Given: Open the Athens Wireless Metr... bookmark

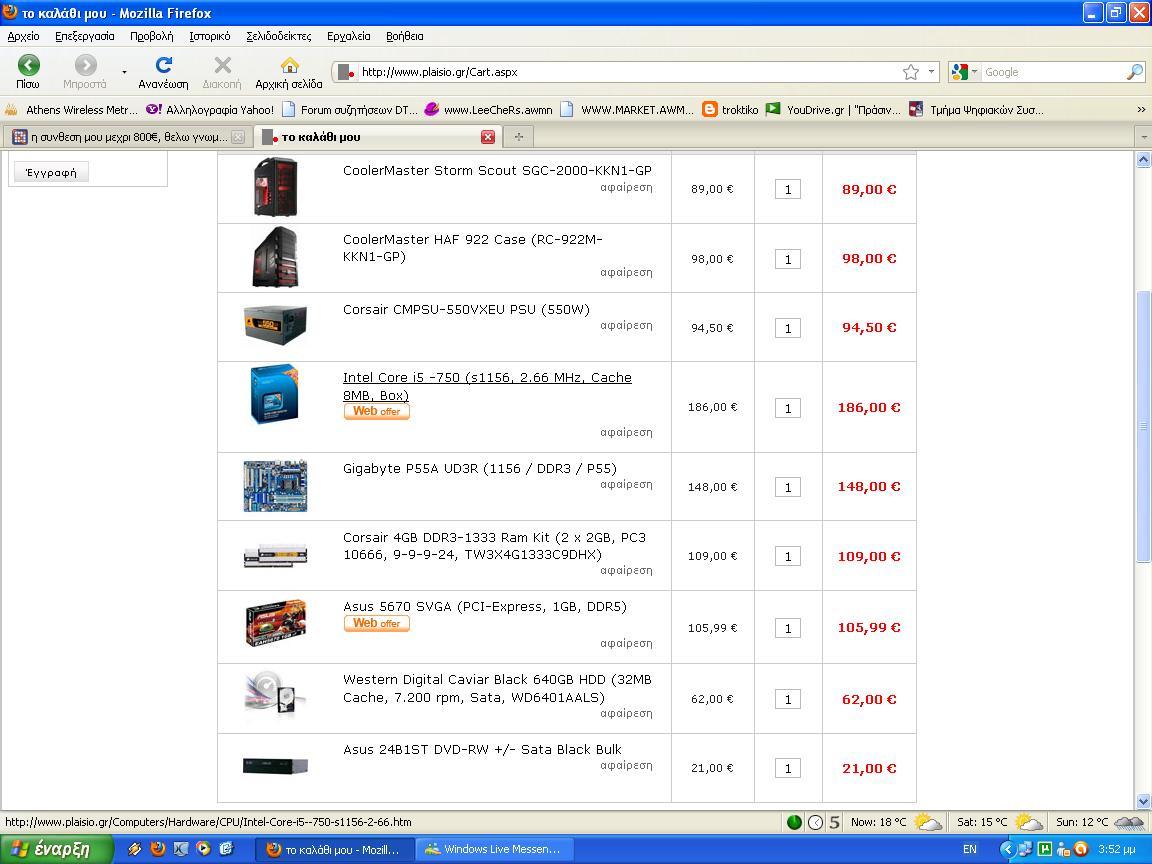Looking at the screenshot, I should coord(71,109).
